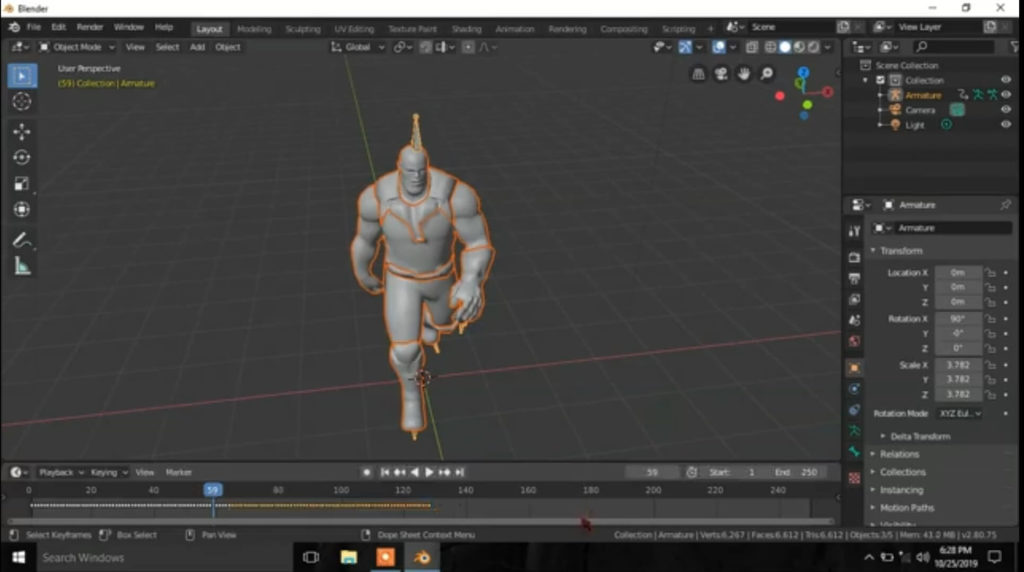This screenshot has height=572, width=1024.
Task: Switch to solid viewport shading
Action: pyautogui.click(x=785, y=47)
